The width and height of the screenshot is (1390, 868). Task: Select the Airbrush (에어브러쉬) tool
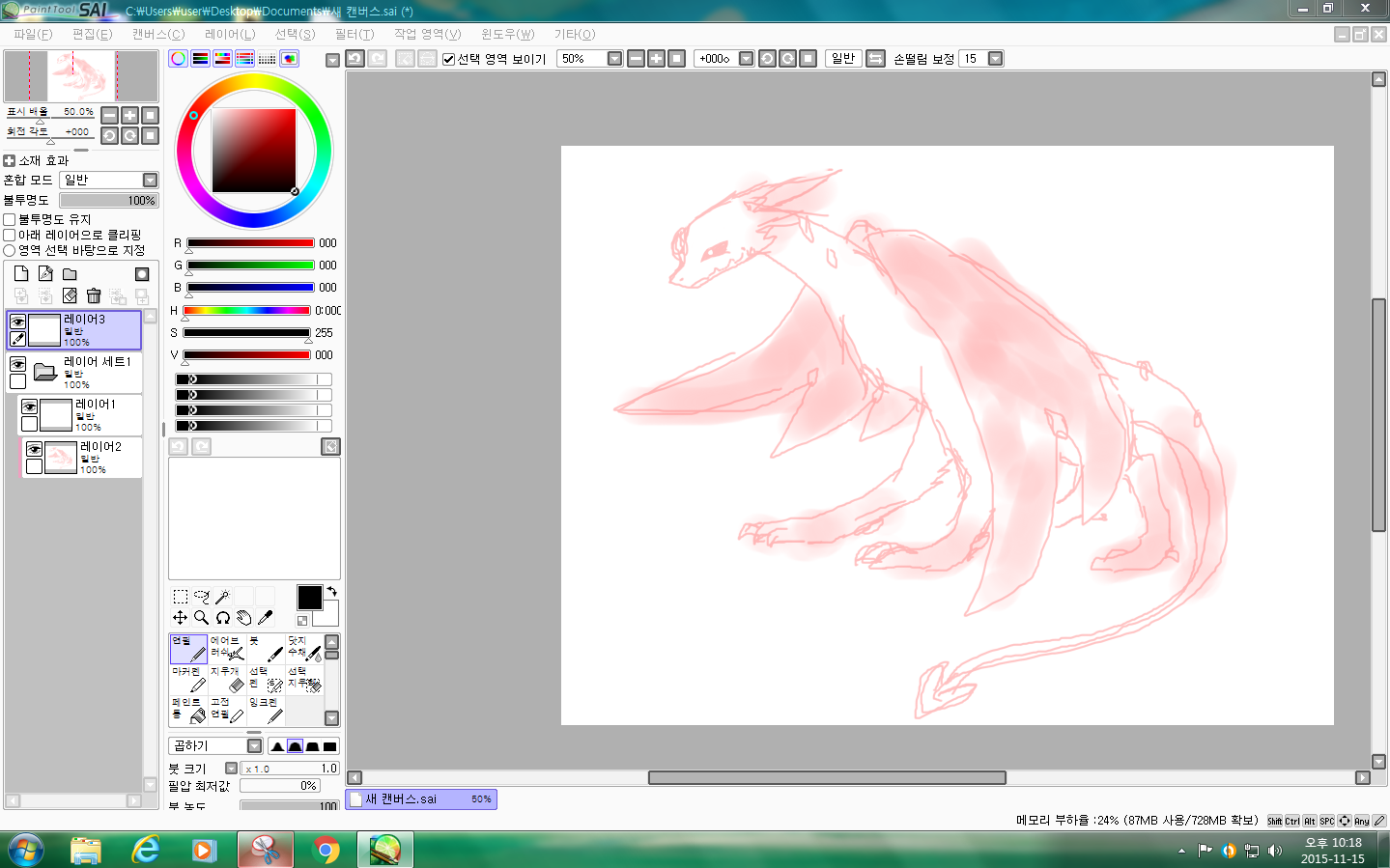click(x=227, y=648)
